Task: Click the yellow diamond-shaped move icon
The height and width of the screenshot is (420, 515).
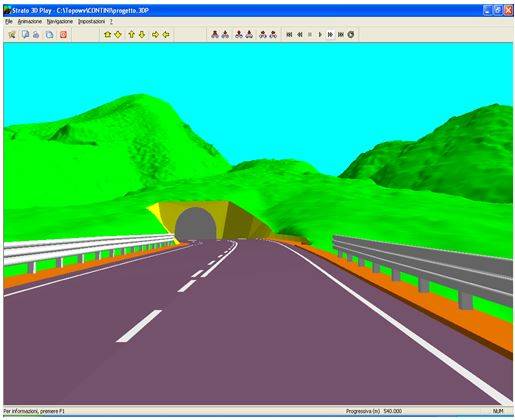Action: pos(118,34)
